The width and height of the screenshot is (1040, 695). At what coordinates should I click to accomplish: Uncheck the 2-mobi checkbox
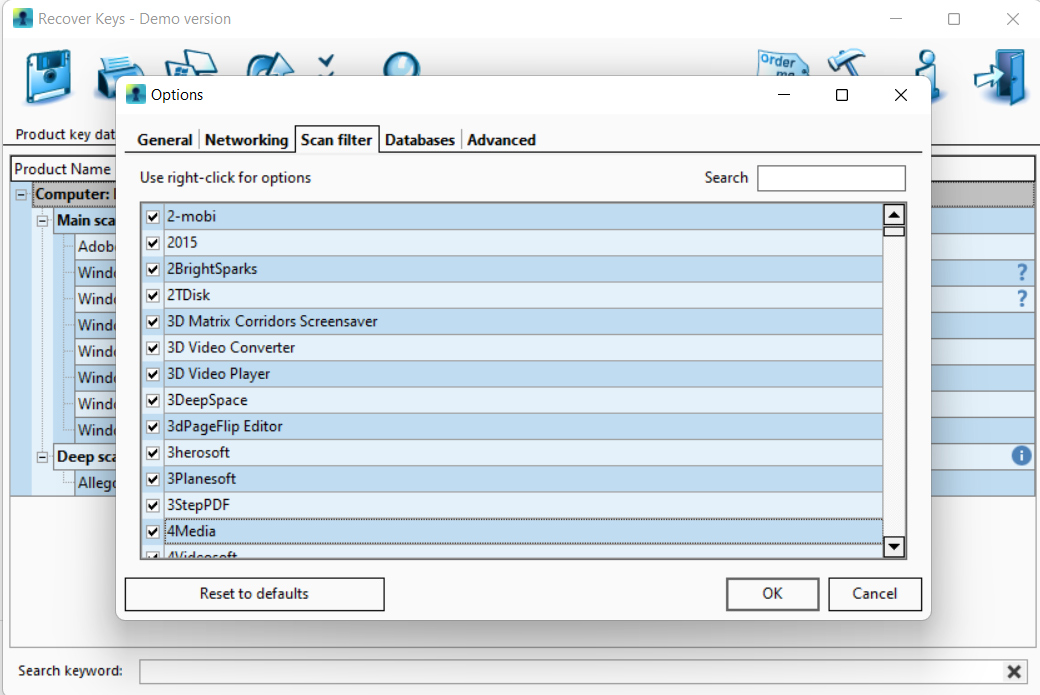tap(153, 217)
